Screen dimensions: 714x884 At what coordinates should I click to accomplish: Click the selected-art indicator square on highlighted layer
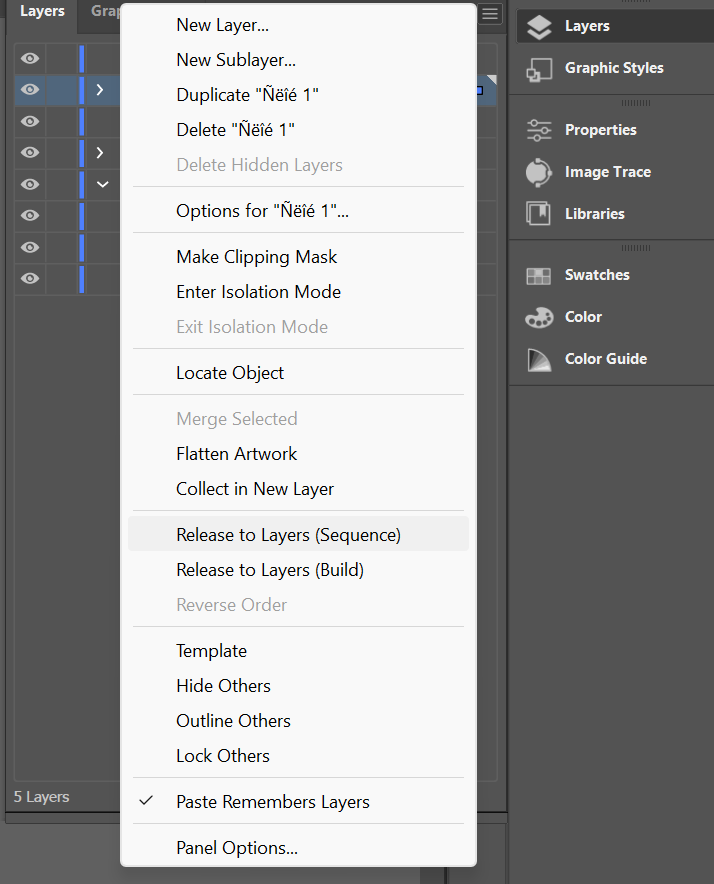[x=480, y=90]
